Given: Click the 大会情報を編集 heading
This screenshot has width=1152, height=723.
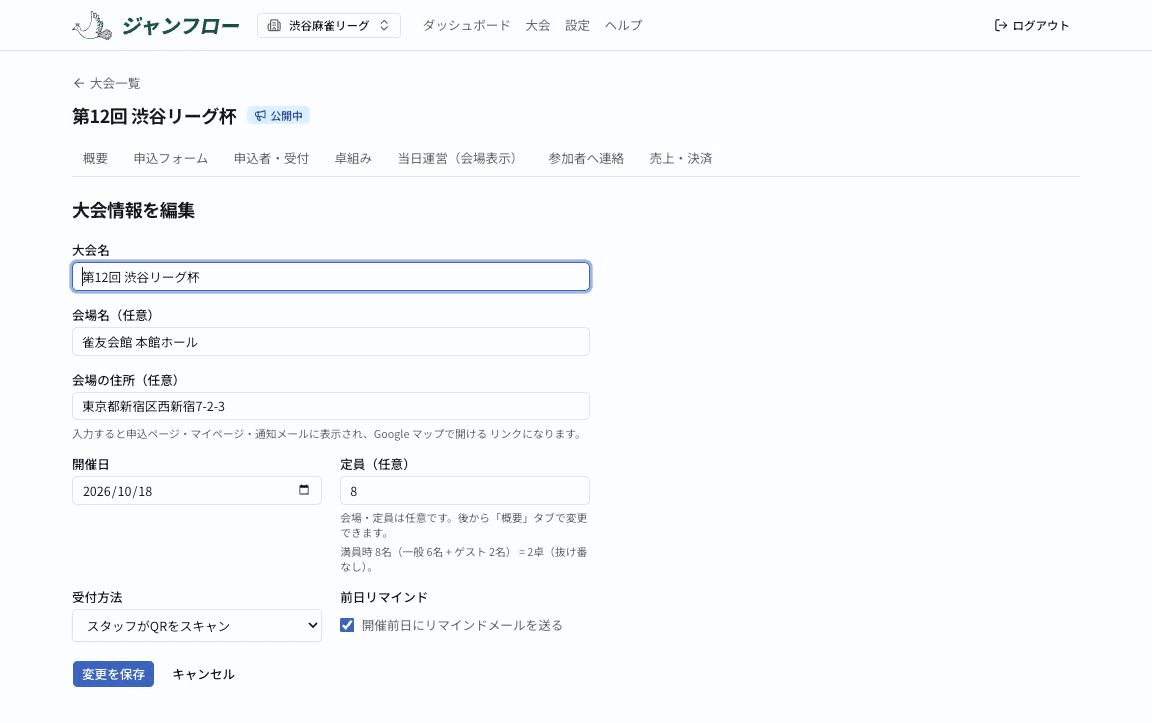Looking at the screenshot, I should click(x=133, y=210).
